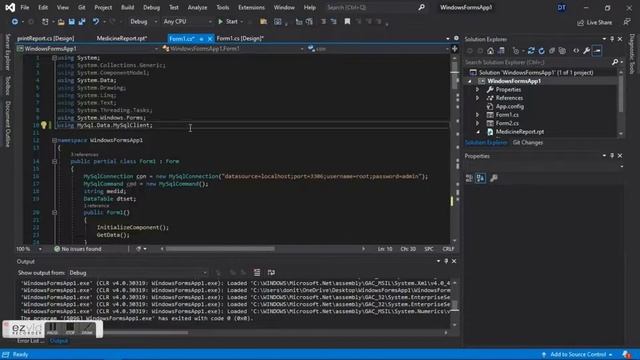Click the DT account badge
Viewport: 640px width, 360px height.
click(562, 7)
